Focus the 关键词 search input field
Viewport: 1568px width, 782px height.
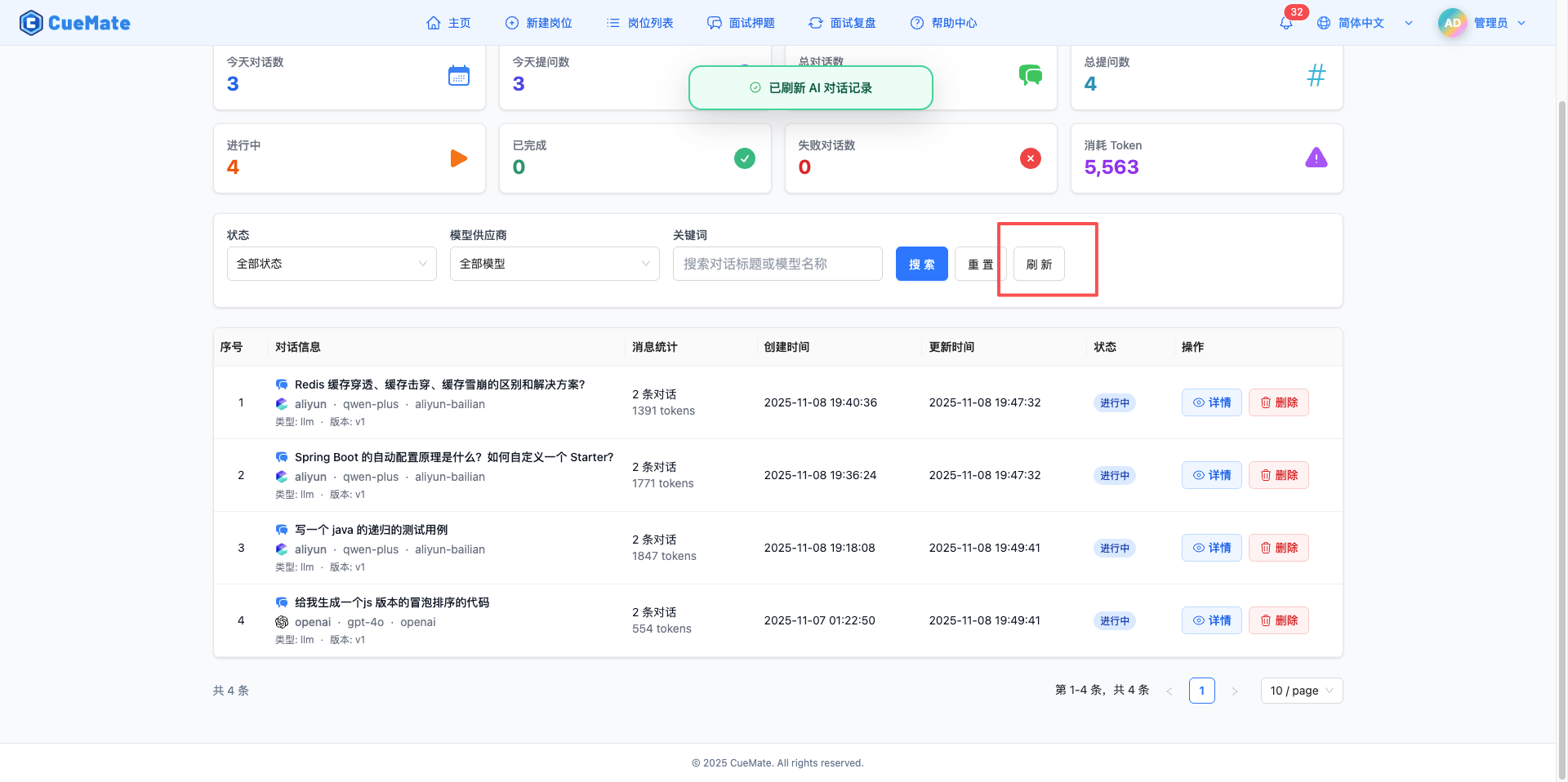(x=777, y=264)
